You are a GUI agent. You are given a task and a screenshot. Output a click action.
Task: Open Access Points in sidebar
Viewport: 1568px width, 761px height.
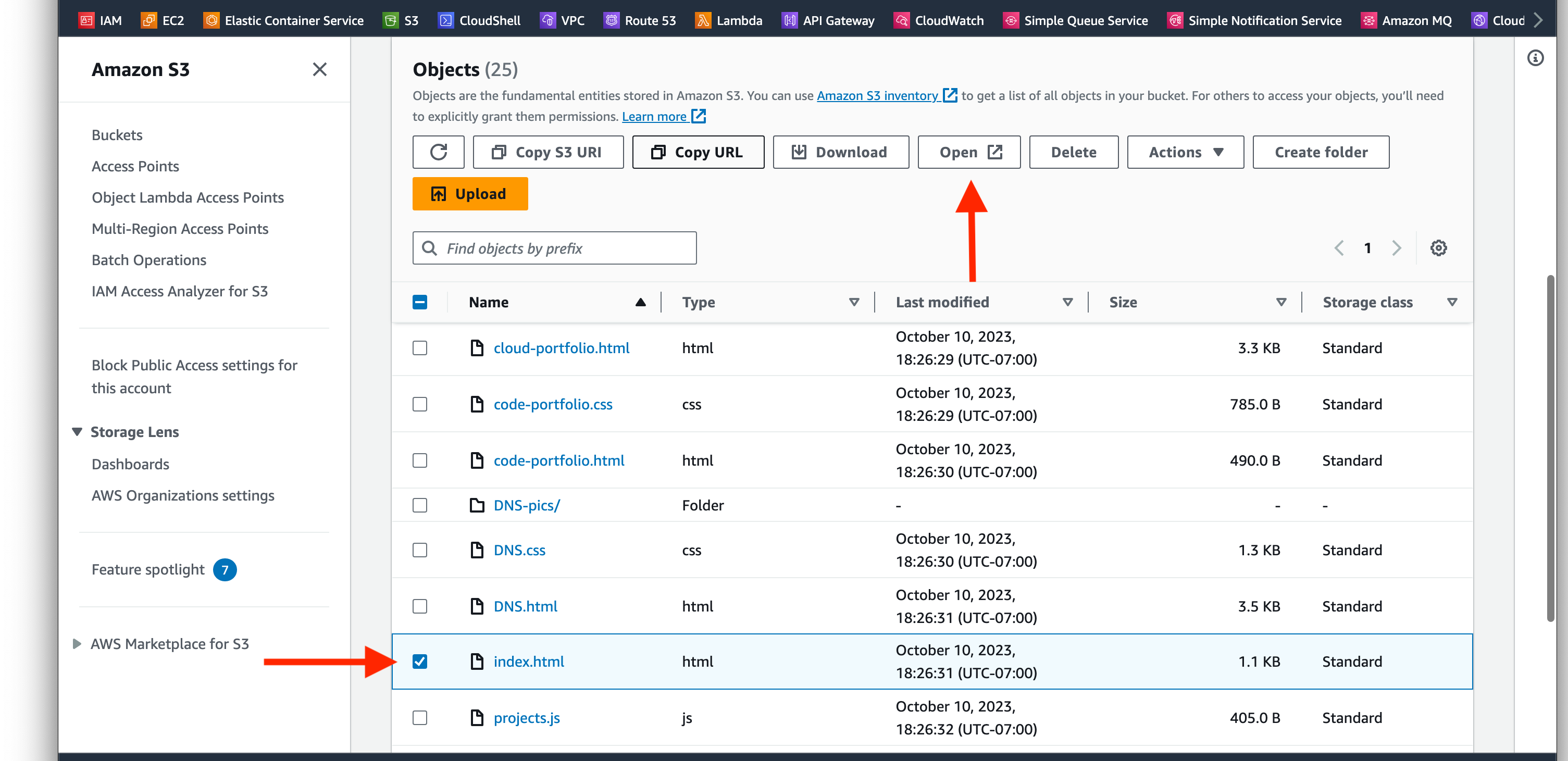(135, 166)
